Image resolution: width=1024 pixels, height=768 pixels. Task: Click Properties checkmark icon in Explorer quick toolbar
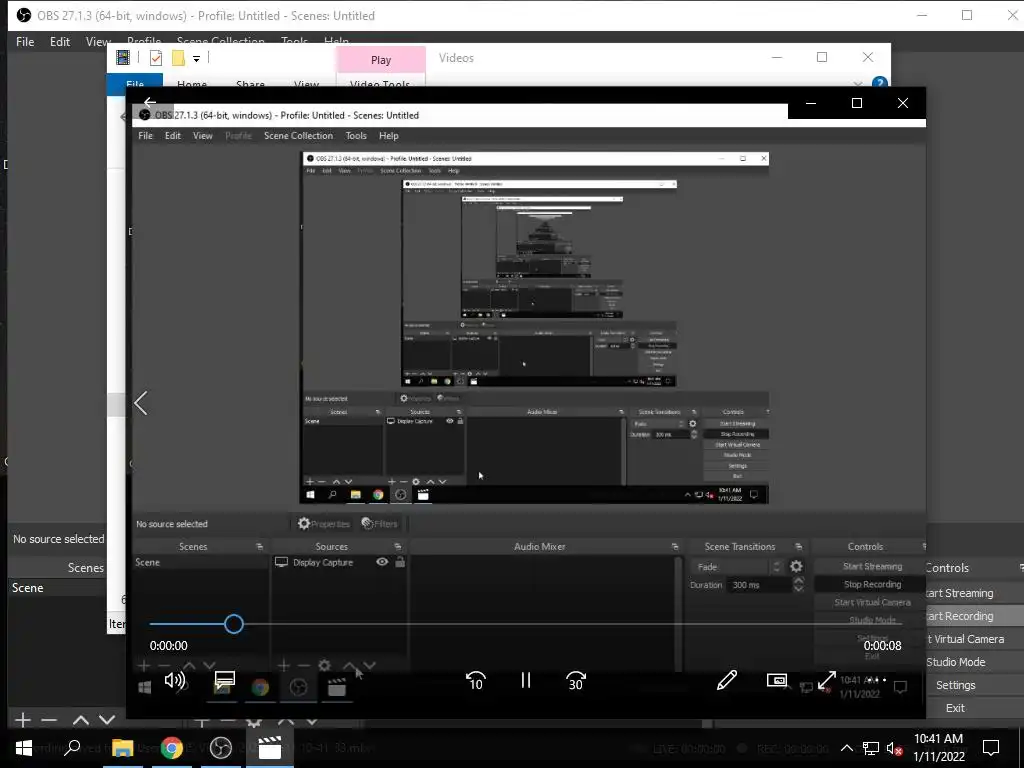pyautogui.click(x=155, y=58)
